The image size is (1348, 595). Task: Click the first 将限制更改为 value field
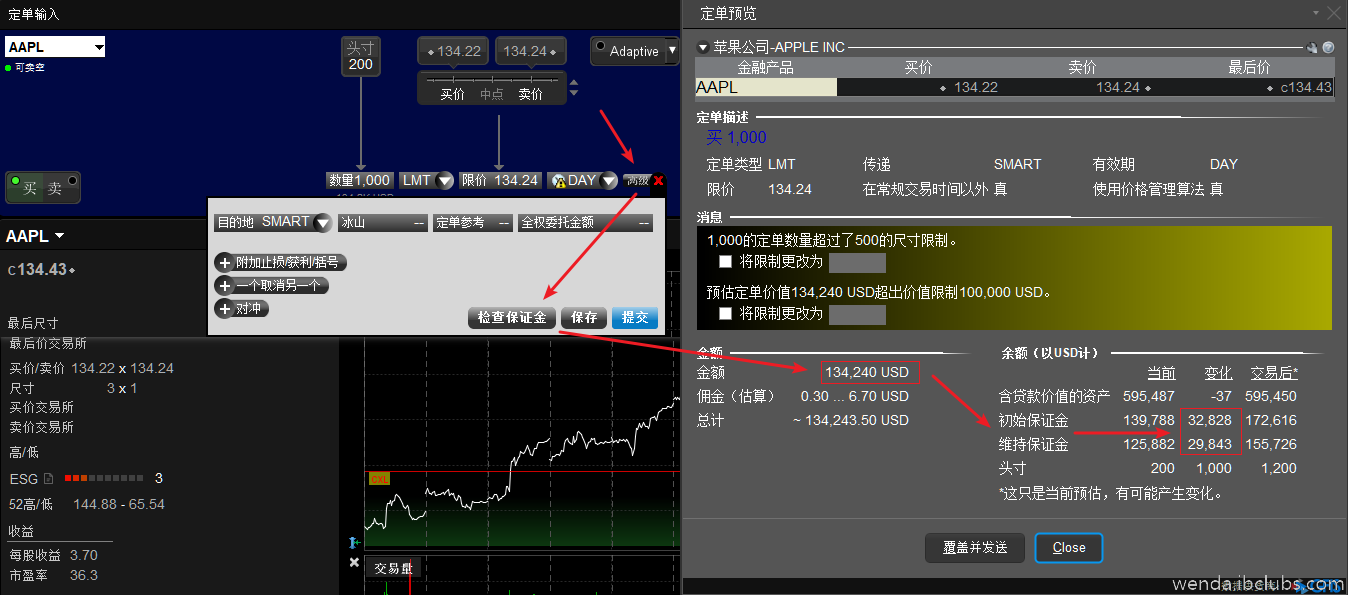[x=857, y=263]
